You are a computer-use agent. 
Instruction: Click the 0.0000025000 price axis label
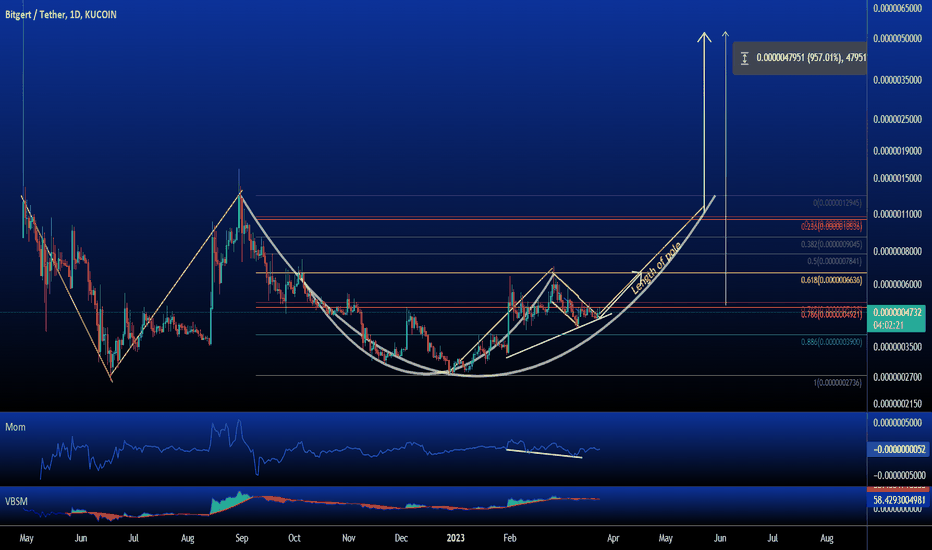[898, 120]
